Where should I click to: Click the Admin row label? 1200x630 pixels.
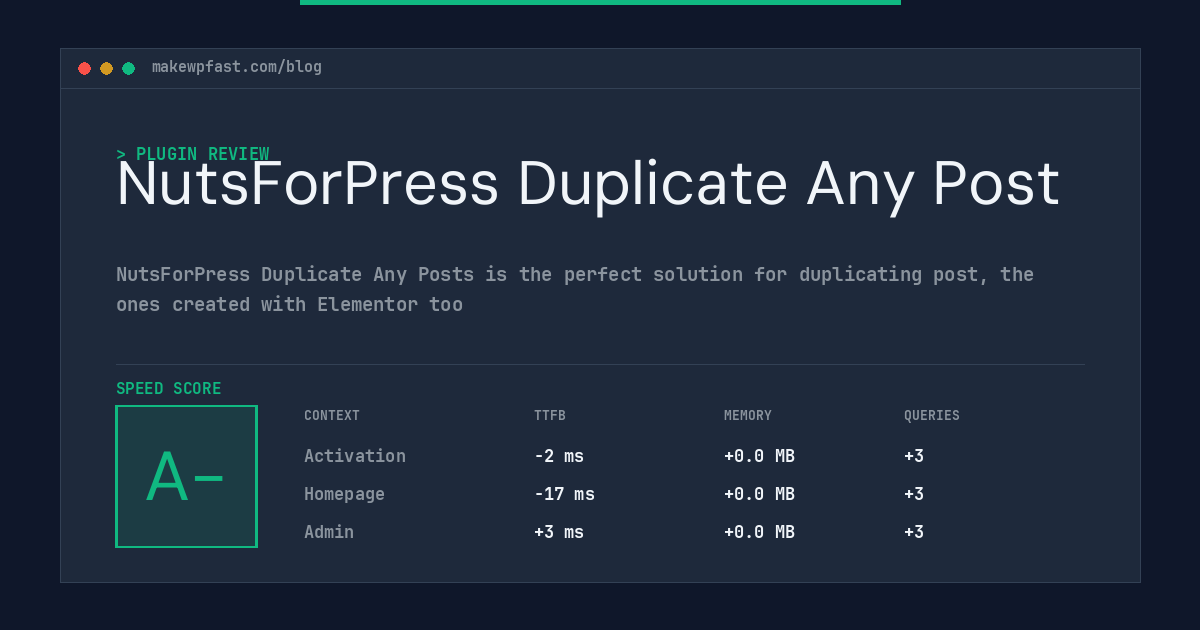[329, 532]
